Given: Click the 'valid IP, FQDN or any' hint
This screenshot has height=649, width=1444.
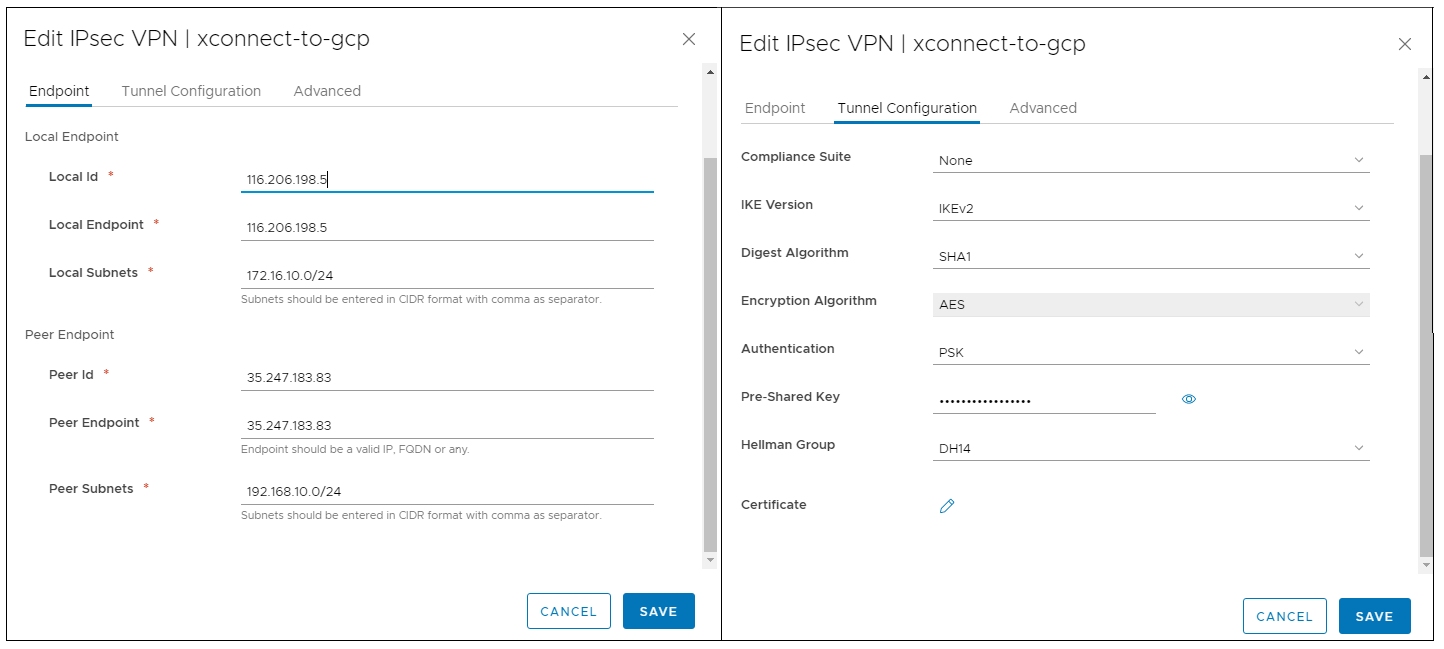Looking at the screenshot, I should [x=355, y=449].
